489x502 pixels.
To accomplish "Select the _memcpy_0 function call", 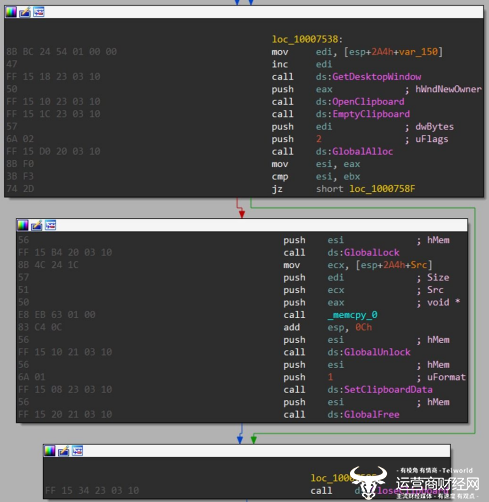I will tap(352, 315).
